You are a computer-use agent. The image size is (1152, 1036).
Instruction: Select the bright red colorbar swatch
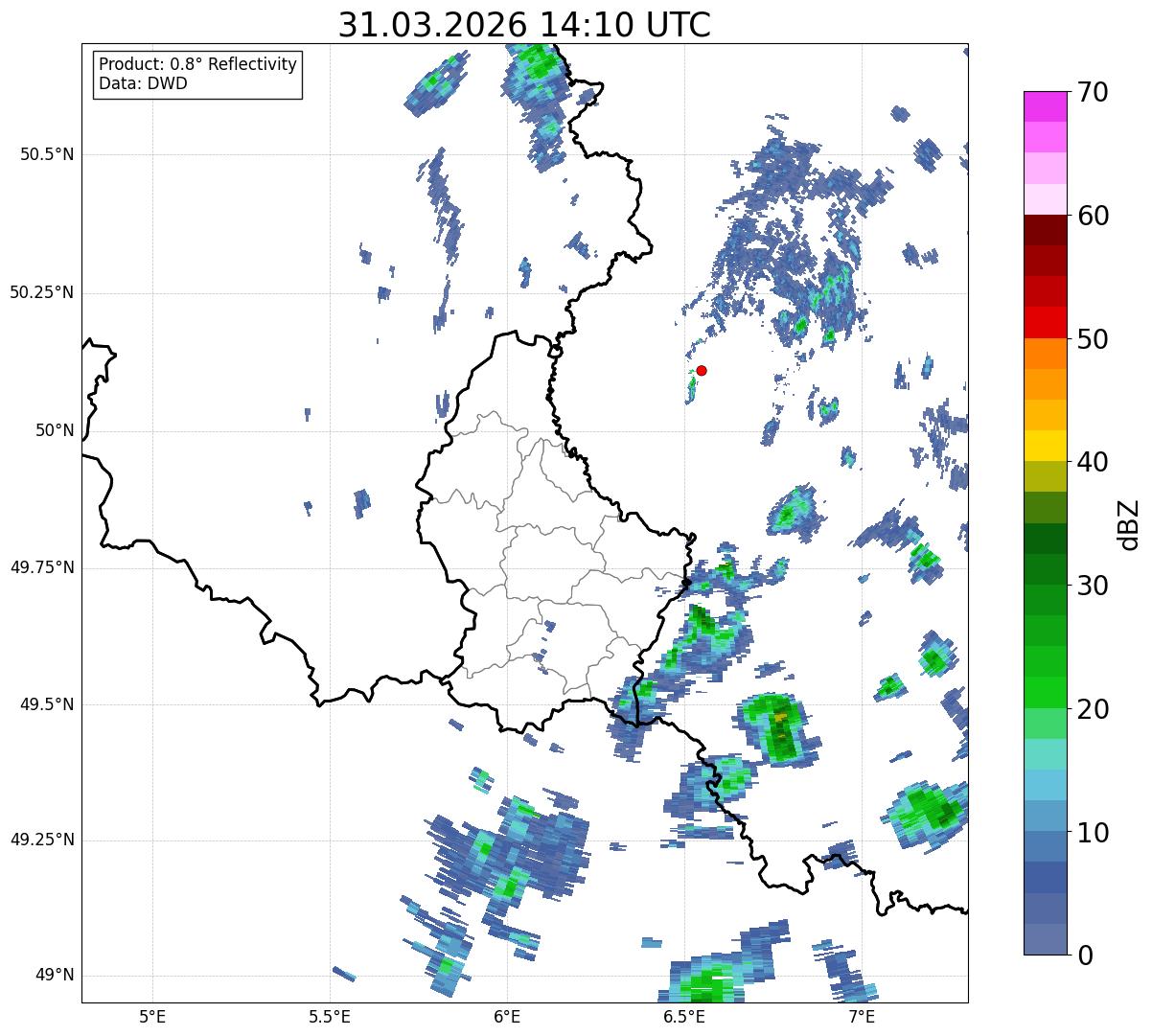tap(1046, 322)
